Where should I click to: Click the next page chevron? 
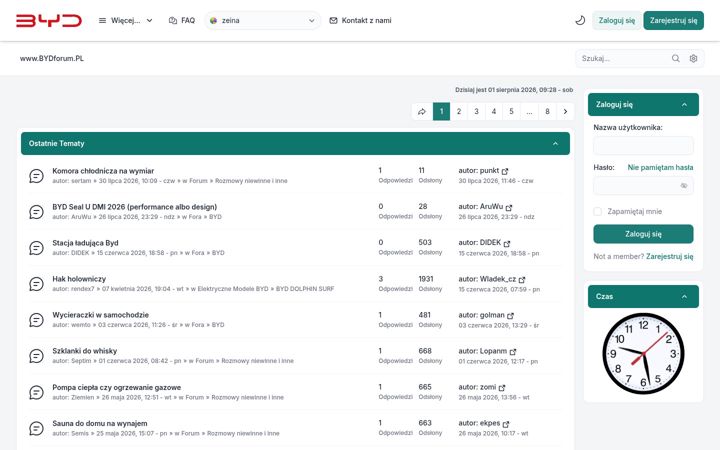point(565,112)
